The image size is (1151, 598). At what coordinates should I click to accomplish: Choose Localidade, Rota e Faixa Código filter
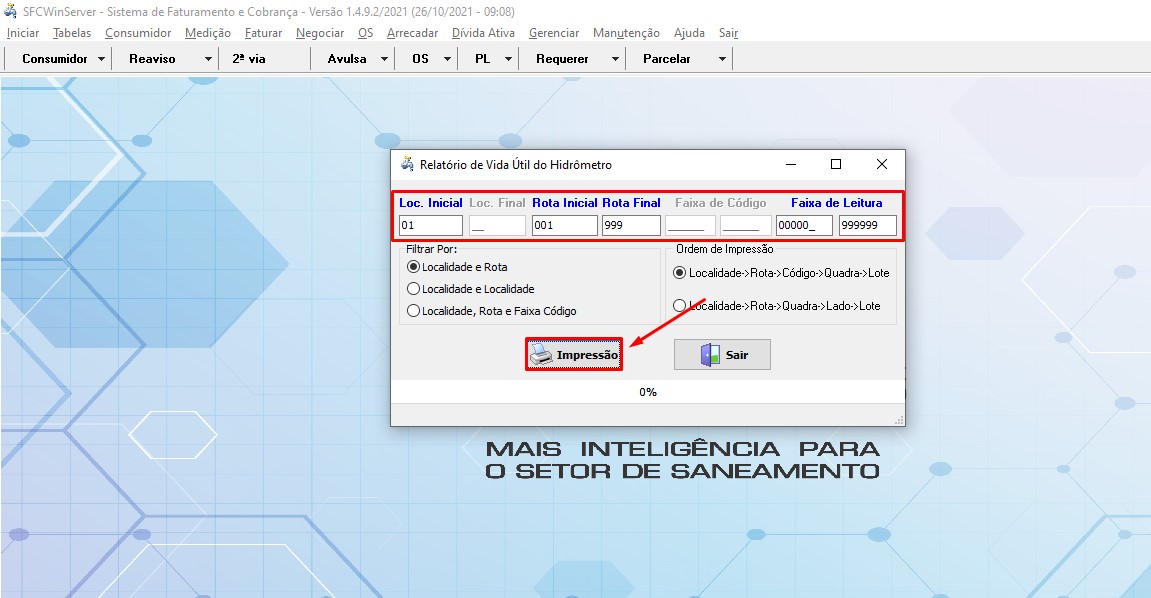click(x=414, y=311)
